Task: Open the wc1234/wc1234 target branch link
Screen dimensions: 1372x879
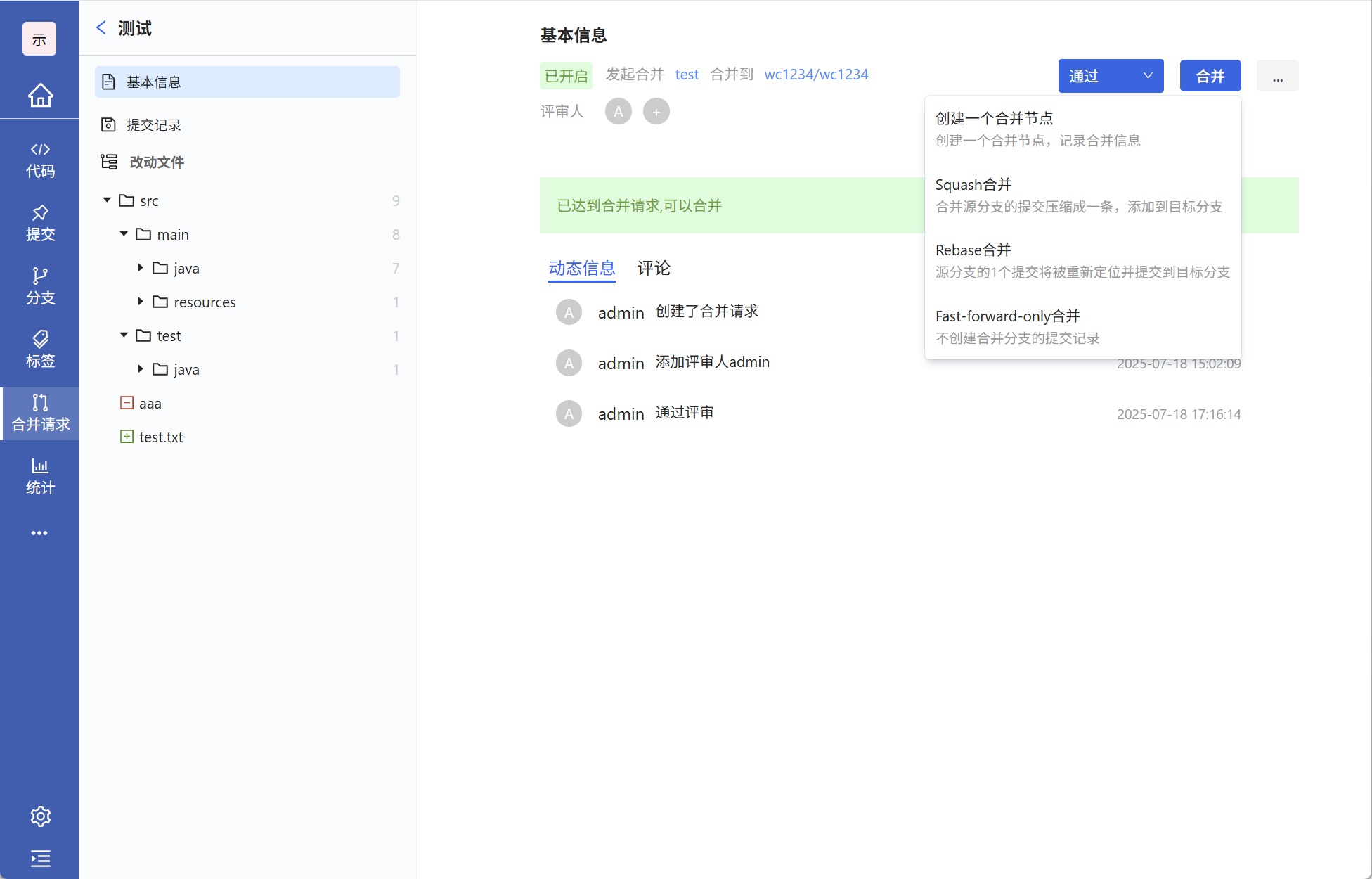Action: pos(815,75)
